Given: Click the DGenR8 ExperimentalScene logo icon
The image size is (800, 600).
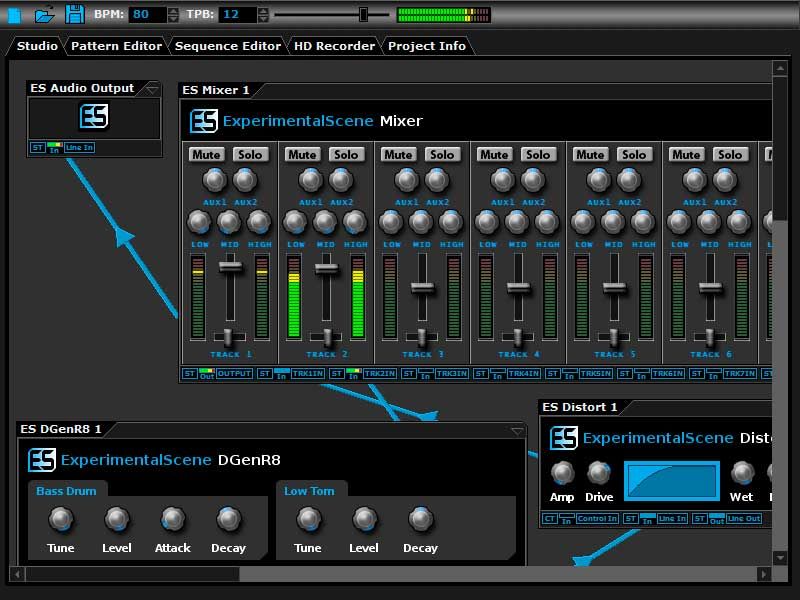Looking at the screenshot, I should (x=42, y=460).
